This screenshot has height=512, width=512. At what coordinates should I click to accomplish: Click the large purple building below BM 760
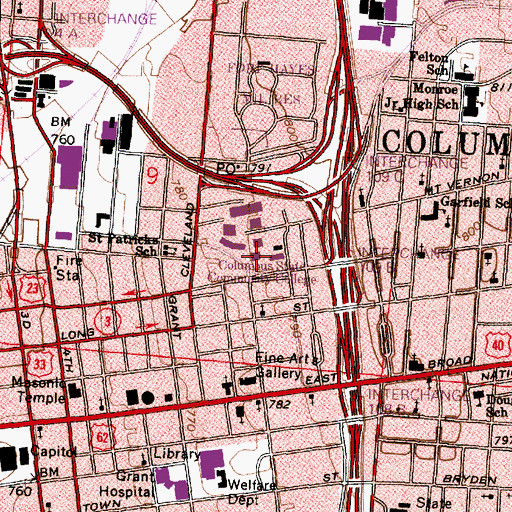(70, 167)
